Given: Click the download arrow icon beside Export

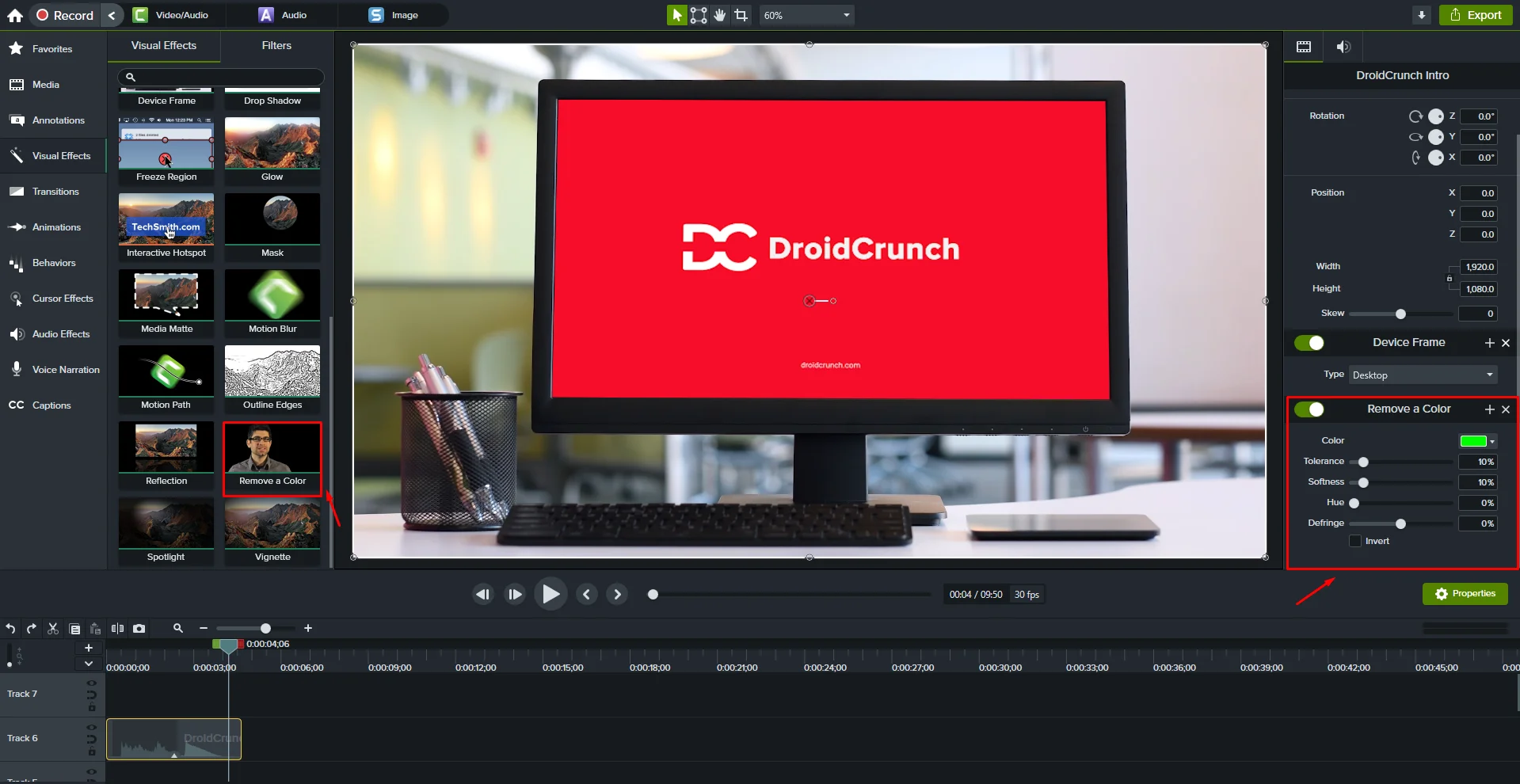Looking at the screenshot, I should tap(1422, 15).
